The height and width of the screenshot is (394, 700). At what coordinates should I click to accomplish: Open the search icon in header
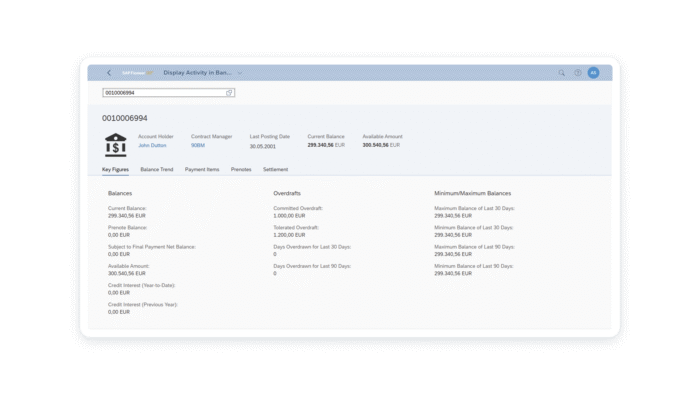[562, 73]
